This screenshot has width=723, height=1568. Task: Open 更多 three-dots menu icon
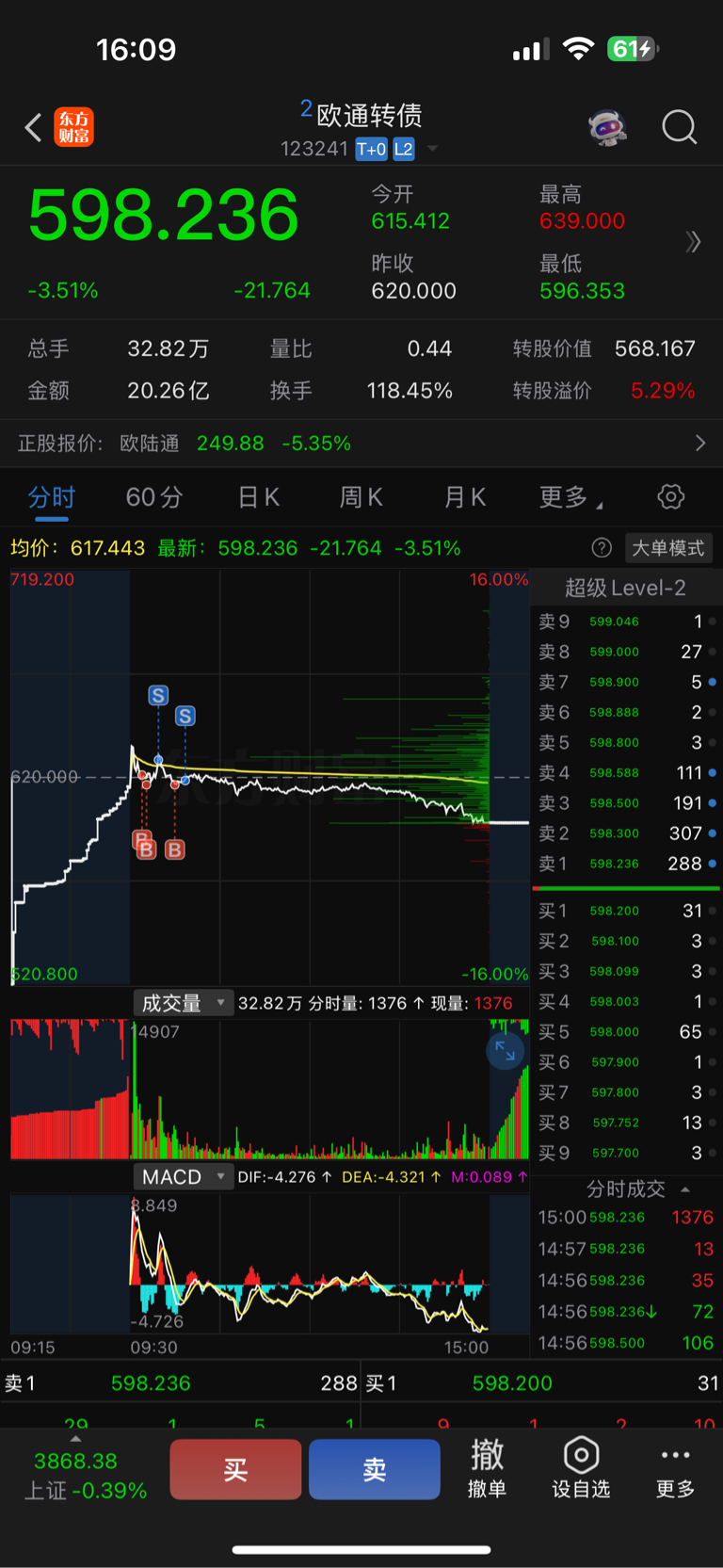[x=675, y=1468]
